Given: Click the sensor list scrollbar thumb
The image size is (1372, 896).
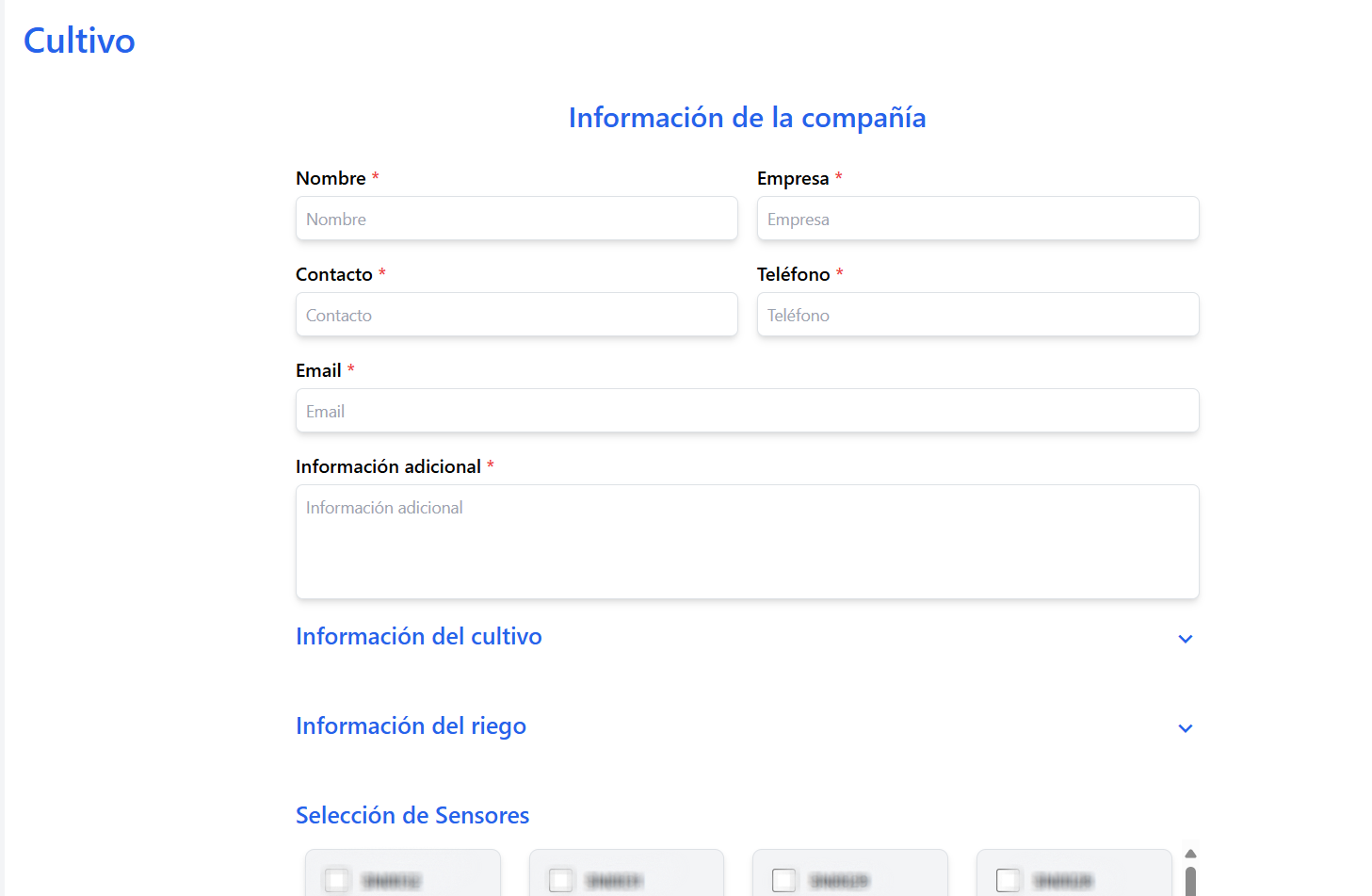Looking at the screenshot, I should tap(1190, 882).
